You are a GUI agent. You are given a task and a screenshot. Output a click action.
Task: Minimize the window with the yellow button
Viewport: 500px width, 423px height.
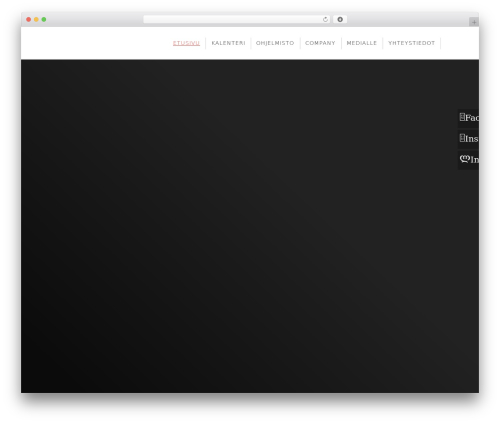(36, 19)
